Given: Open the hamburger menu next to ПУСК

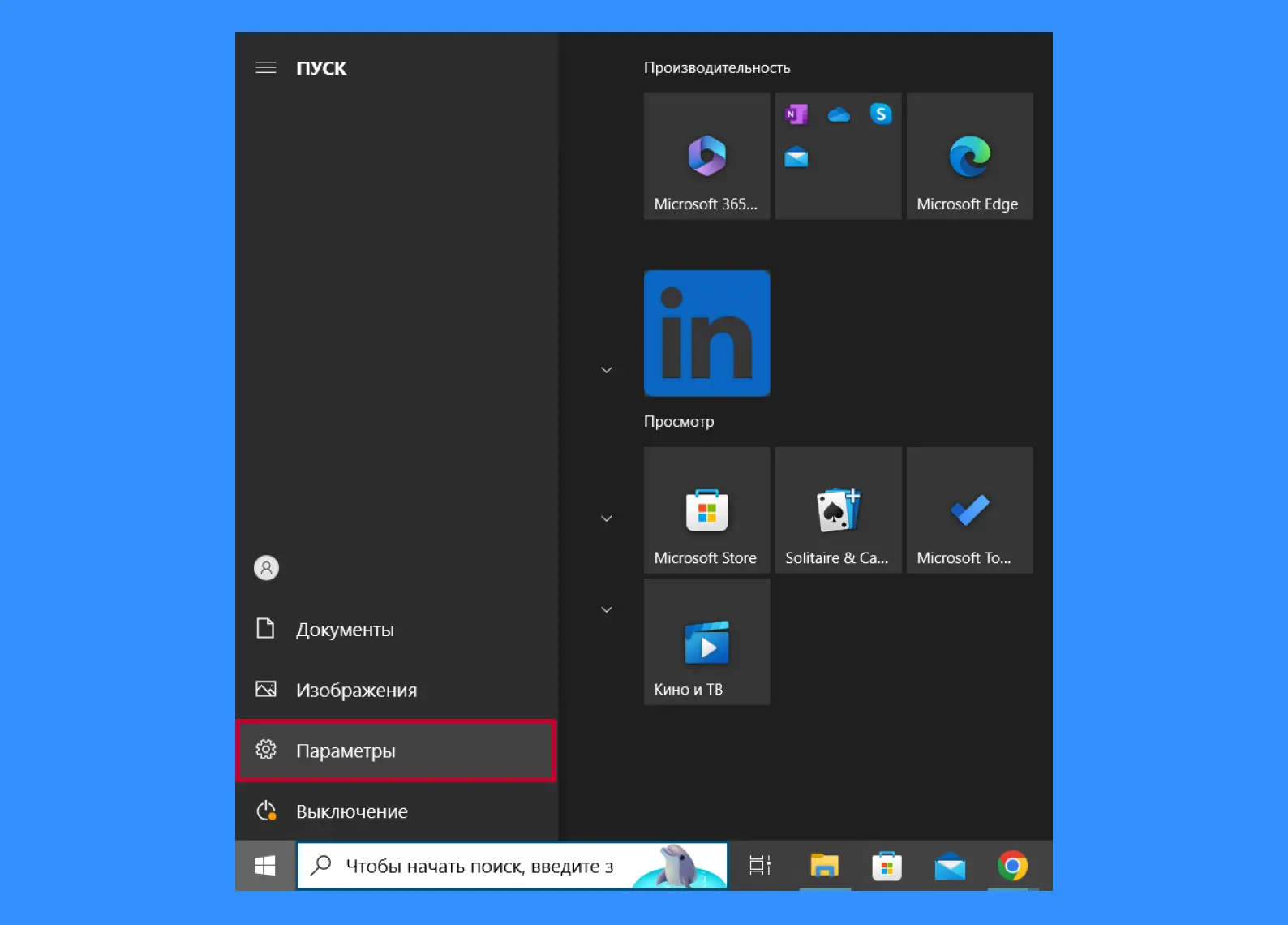Looking at the screenshot, I should pyautogui.click(x=266, y=67).
